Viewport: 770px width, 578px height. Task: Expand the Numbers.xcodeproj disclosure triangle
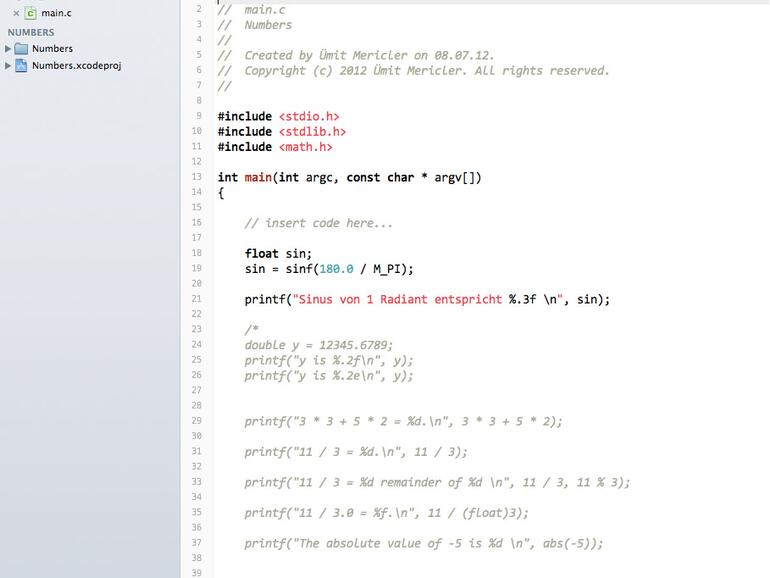[7, 65]
